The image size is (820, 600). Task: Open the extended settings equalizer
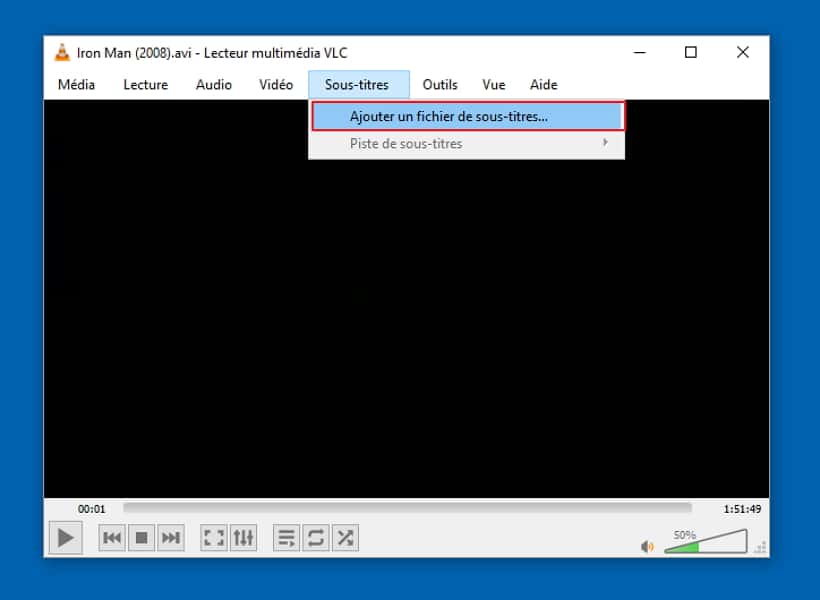coord(243,537)
